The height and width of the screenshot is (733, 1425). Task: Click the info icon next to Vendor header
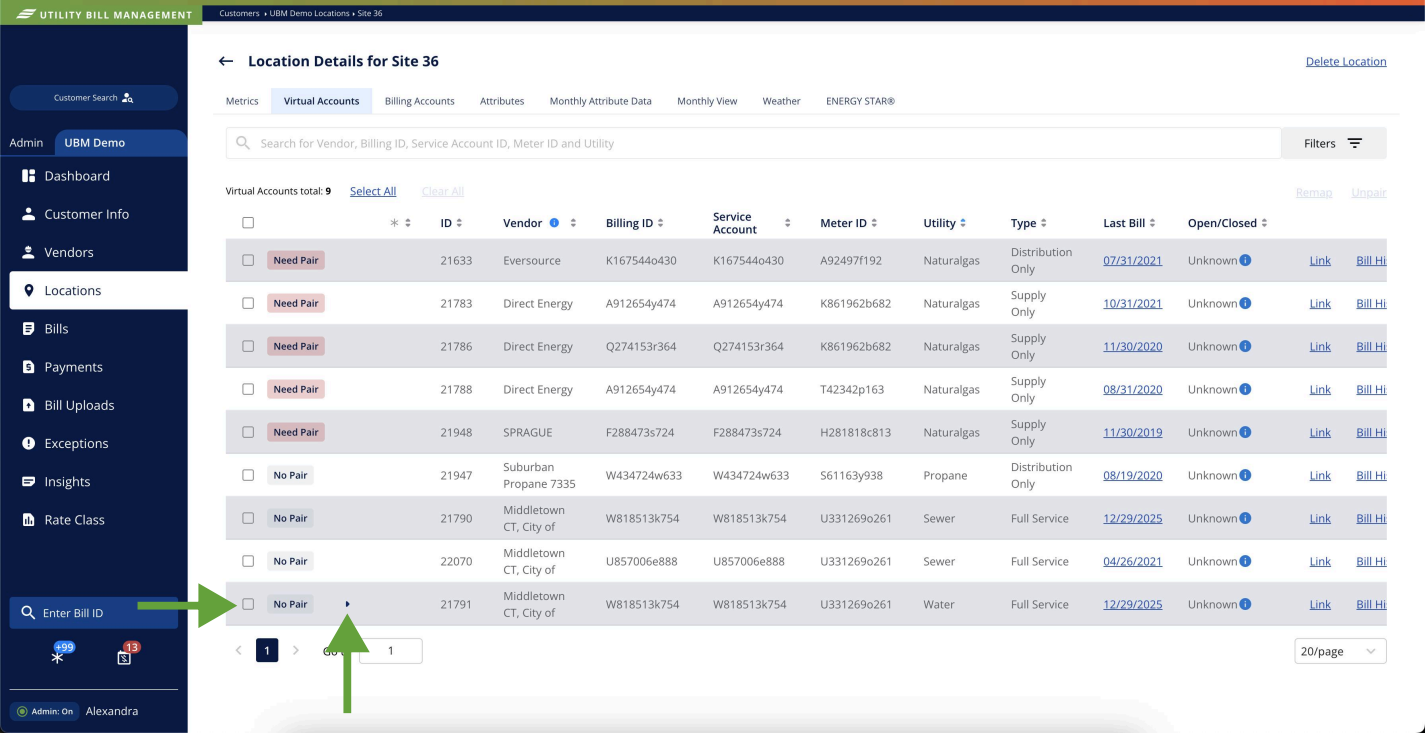coord(554,223)
